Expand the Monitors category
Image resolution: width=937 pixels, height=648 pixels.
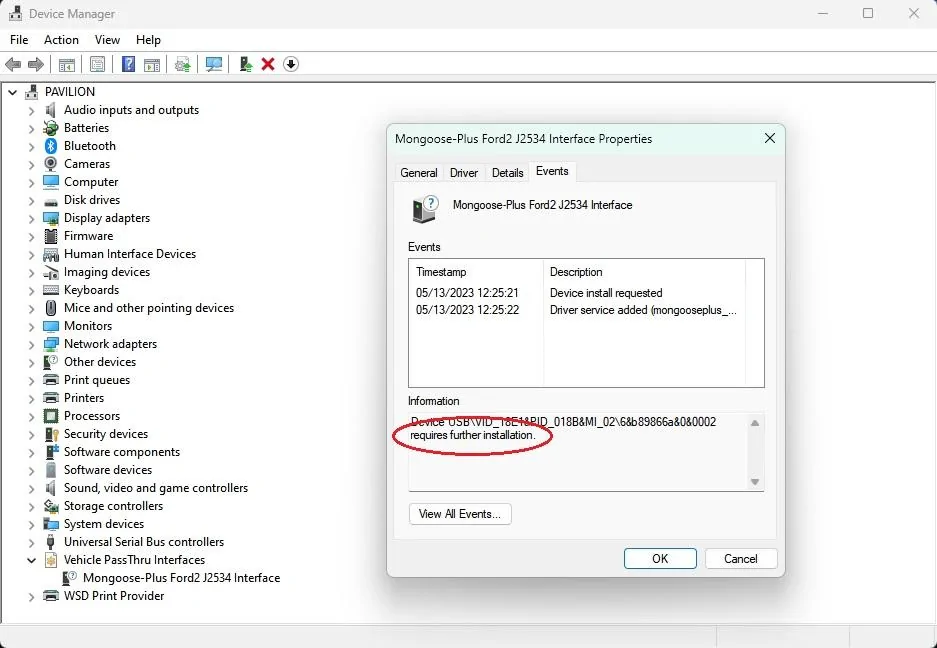pos(32,327)
